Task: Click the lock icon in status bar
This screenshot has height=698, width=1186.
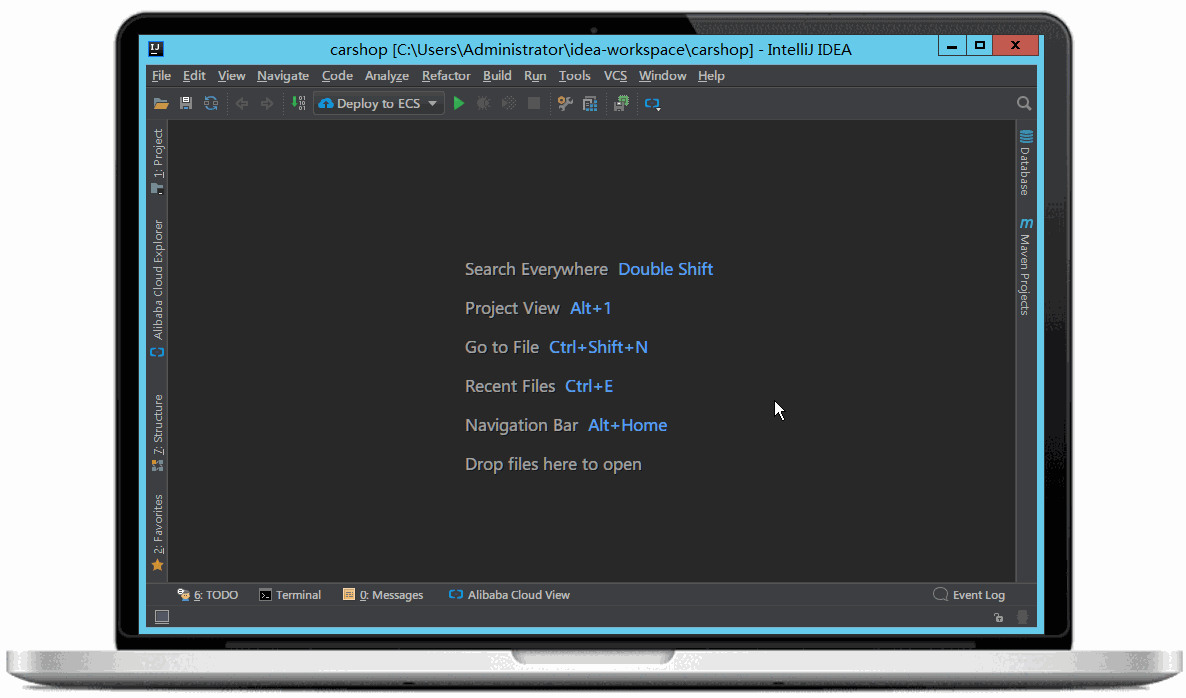Action: (998, 617)
